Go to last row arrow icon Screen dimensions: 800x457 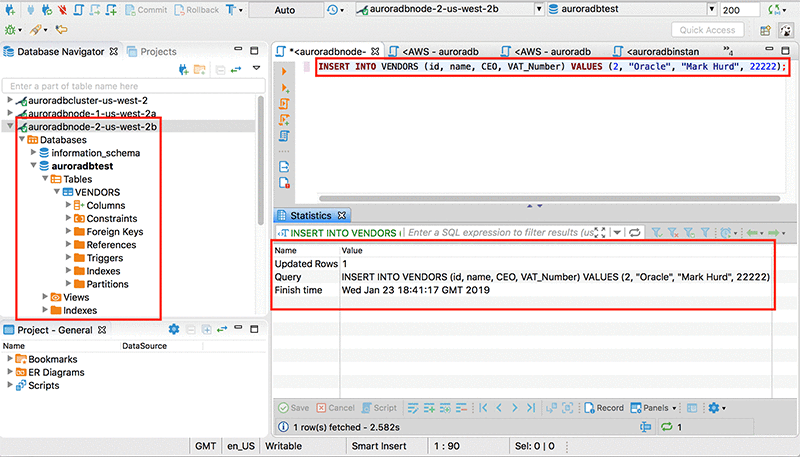coord(531,408)
